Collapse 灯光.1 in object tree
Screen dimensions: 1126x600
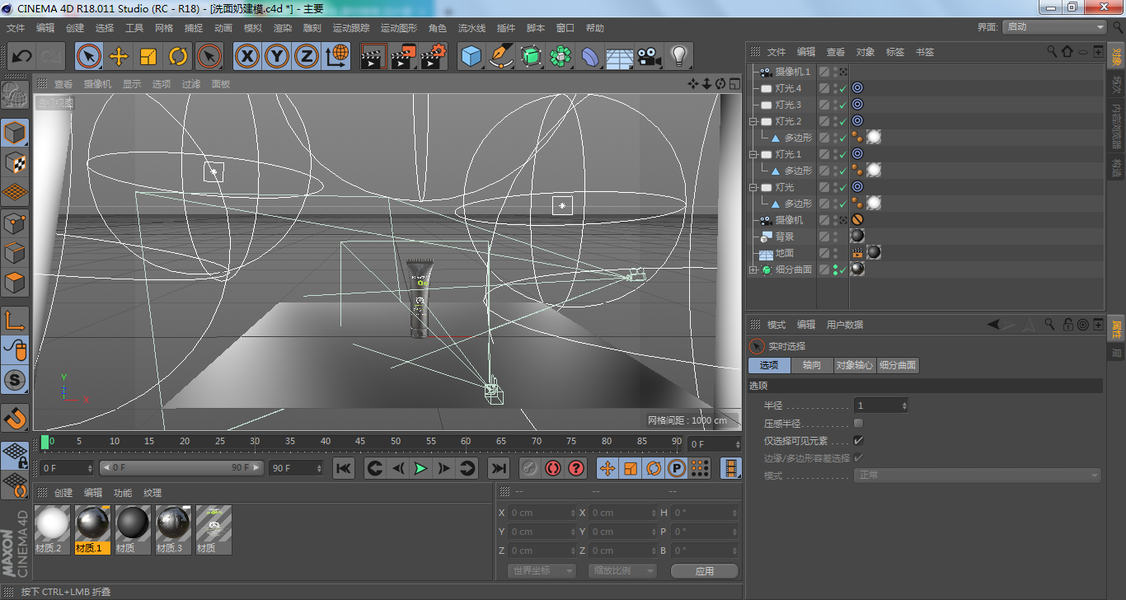pyautogui.click(x=753, y=154)
